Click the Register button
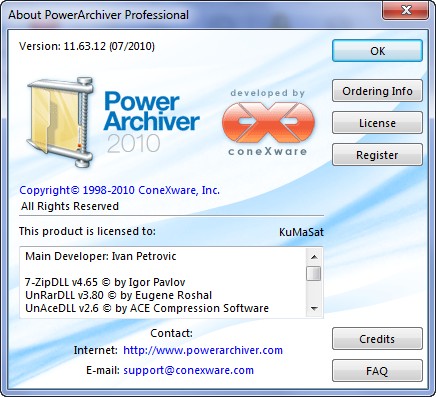This screenshot has width=436, height=397. pyautogui.click(x=377, y=155)
